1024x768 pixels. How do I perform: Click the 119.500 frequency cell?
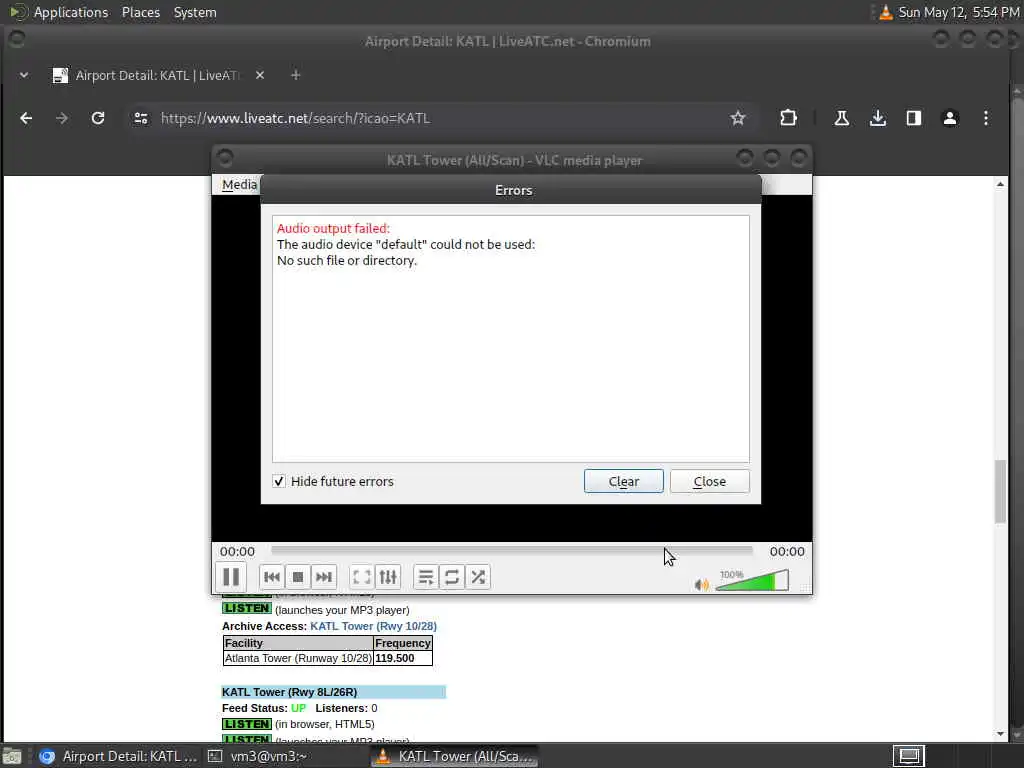coord(402,658)
